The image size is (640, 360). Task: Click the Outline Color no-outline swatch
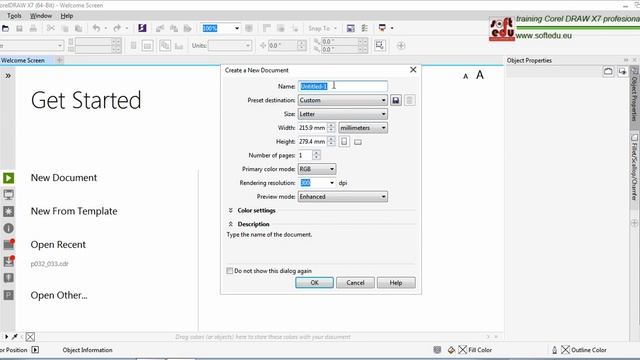(565, 350)
